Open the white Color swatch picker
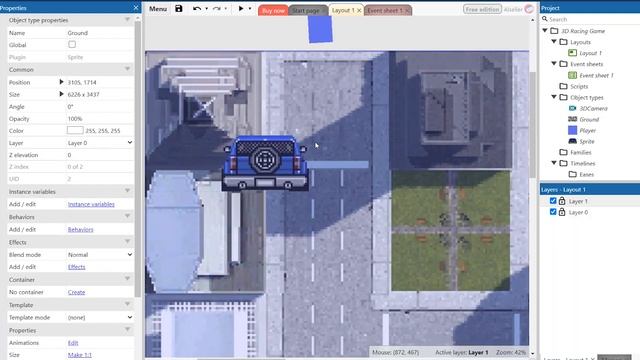Viewport: 640px width, 360px height. coord(75,131)
